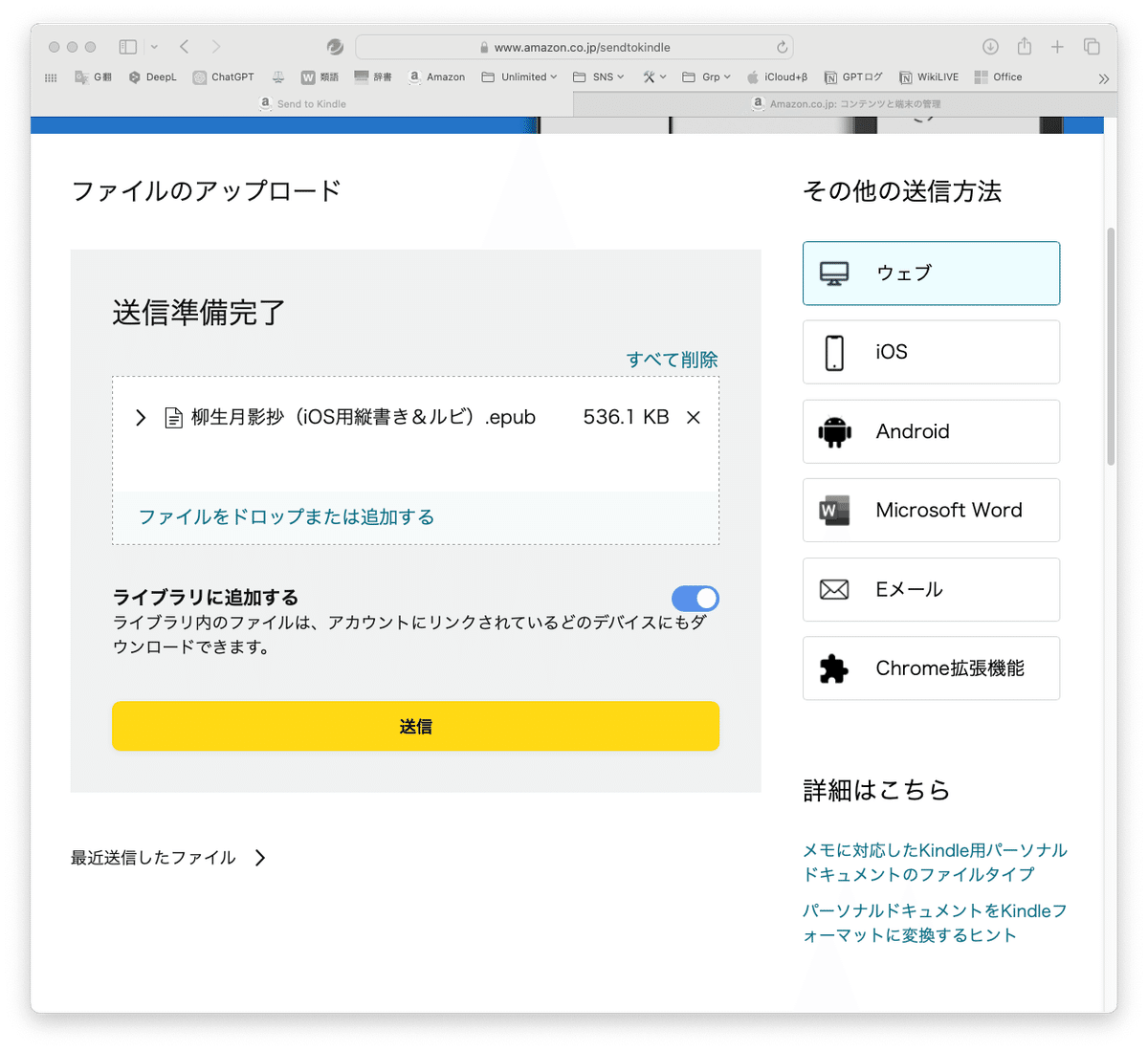Expand the Unlimited bookmarks folder
1148x1051 pixels.
(x=519, y=77)
